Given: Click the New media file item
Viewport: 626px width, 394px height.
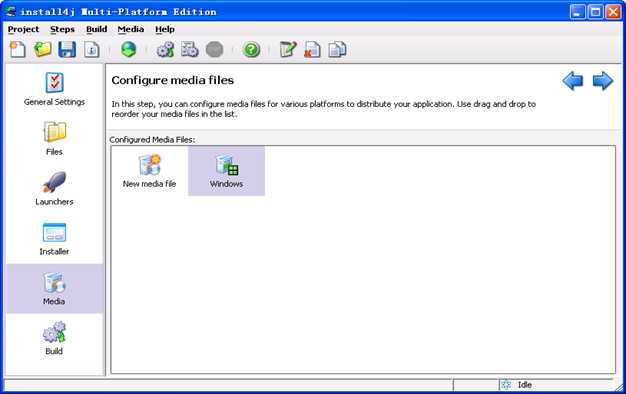Looking at the screenshot, I should [x=149, y=171].
